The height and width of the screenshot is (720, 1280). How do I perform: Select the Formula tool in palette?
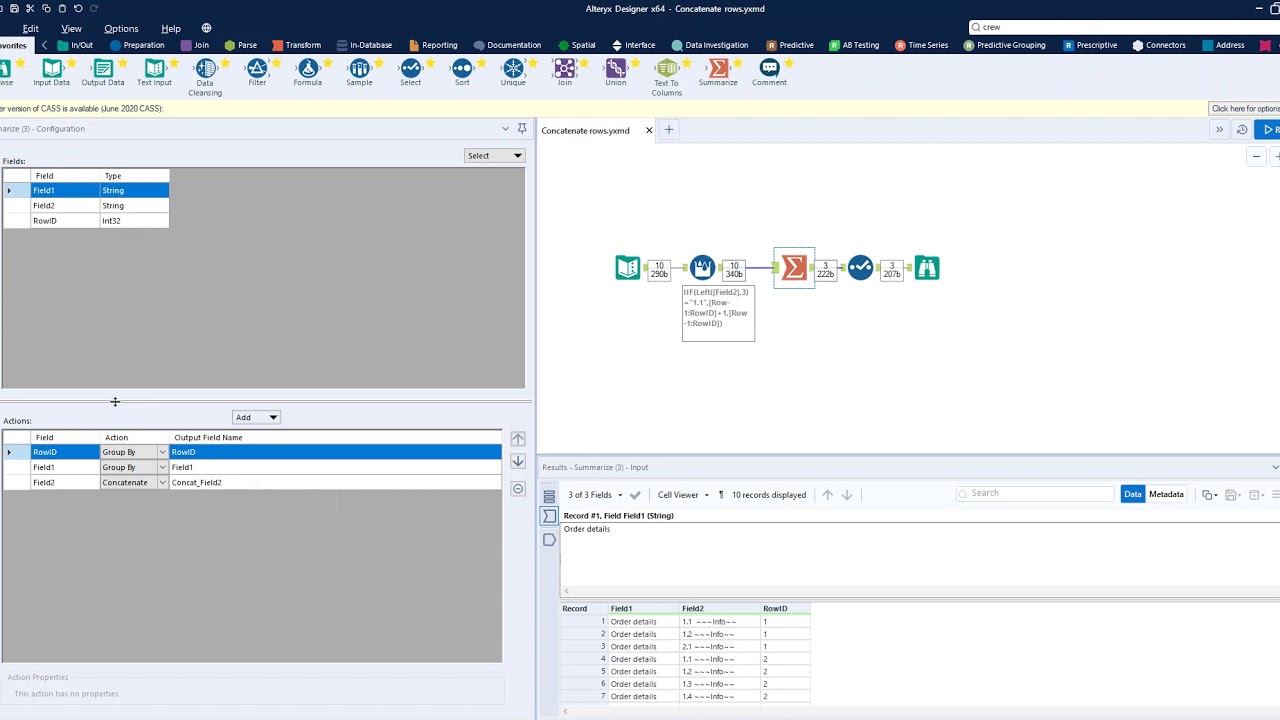tap(308, 72)
